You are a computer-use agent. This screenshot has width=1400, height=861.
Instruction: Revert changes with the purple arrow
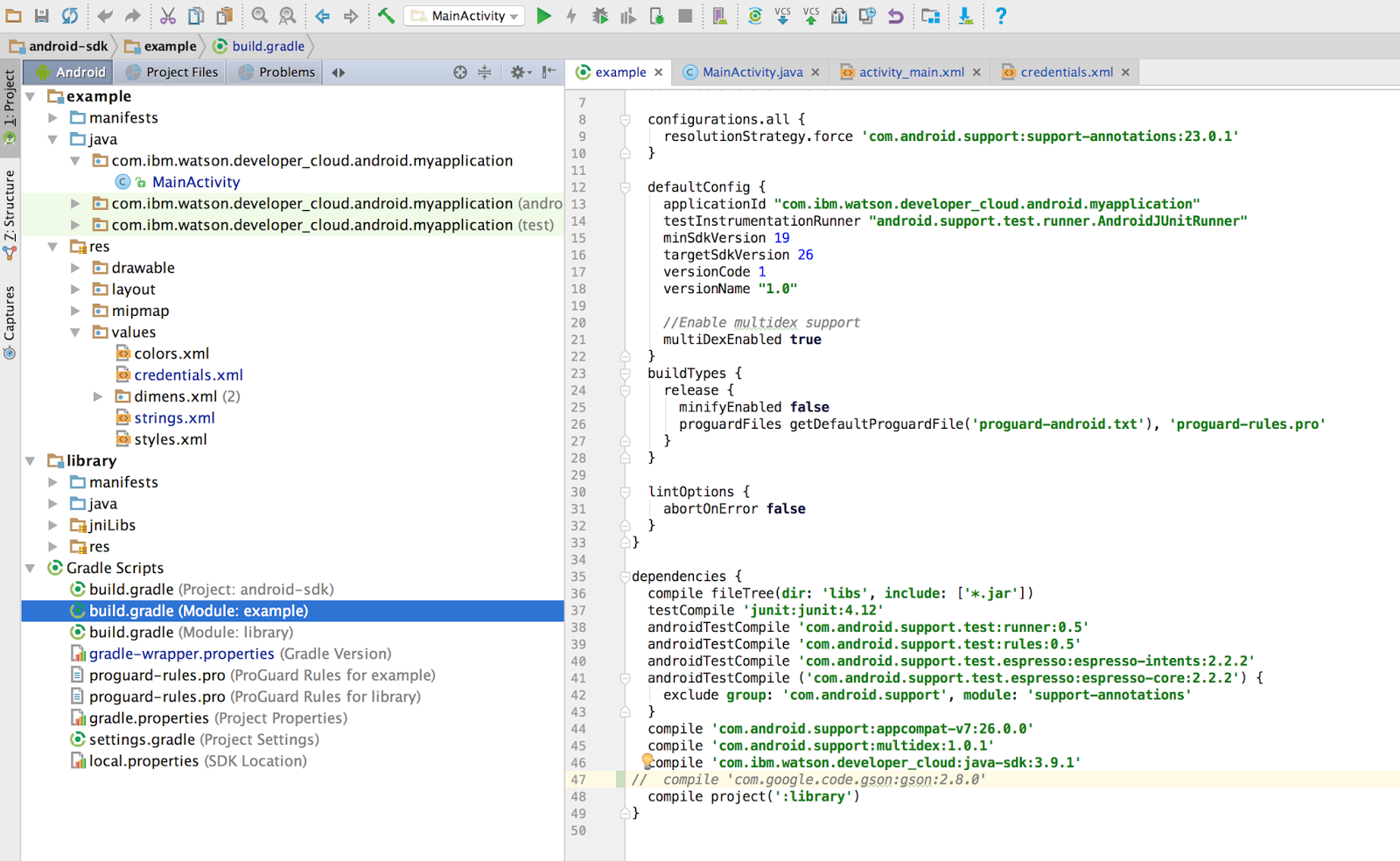[x=895, y=16]
